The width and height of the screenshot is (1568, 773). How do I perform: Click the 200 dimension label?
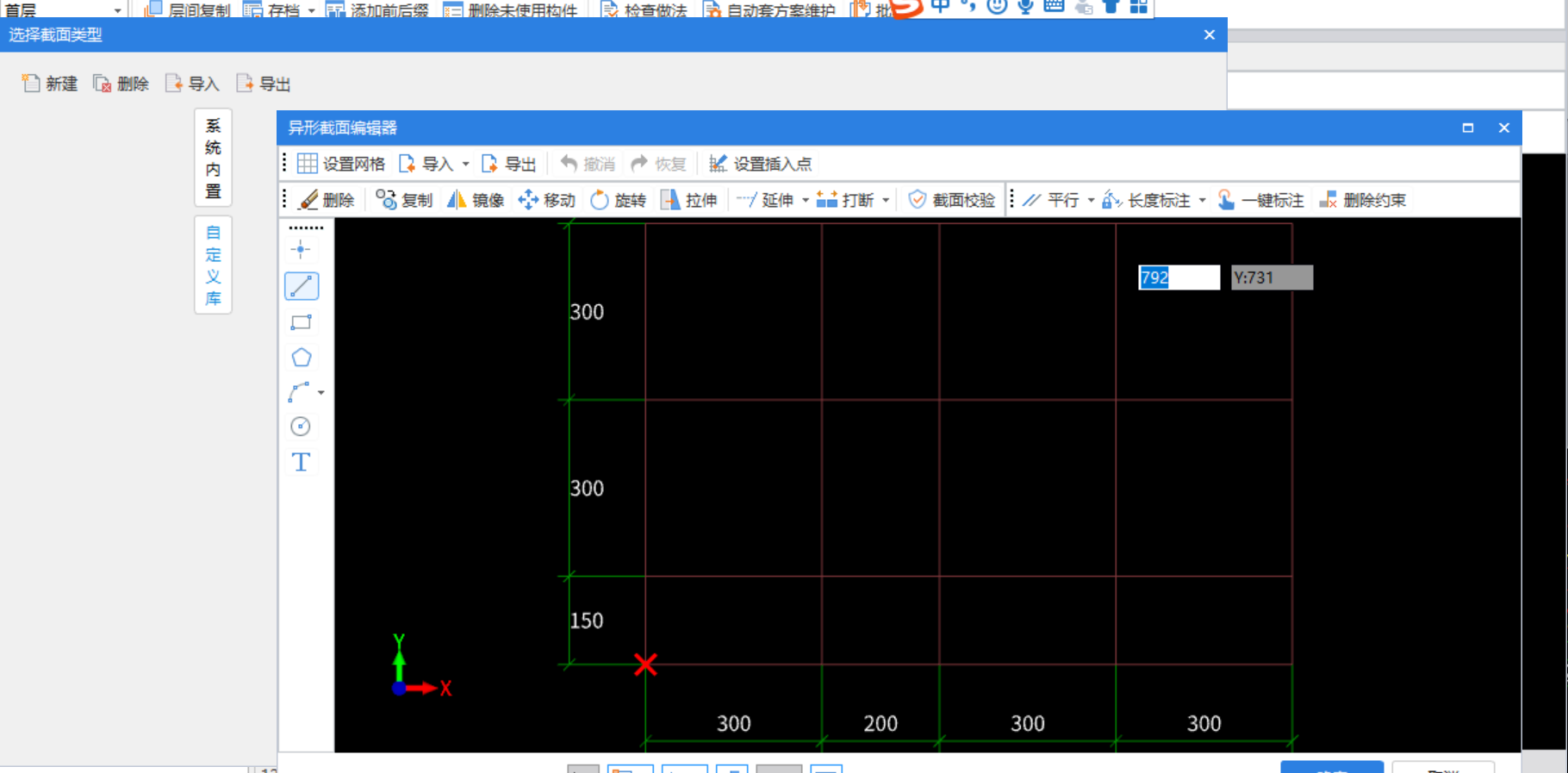point(880,723)
